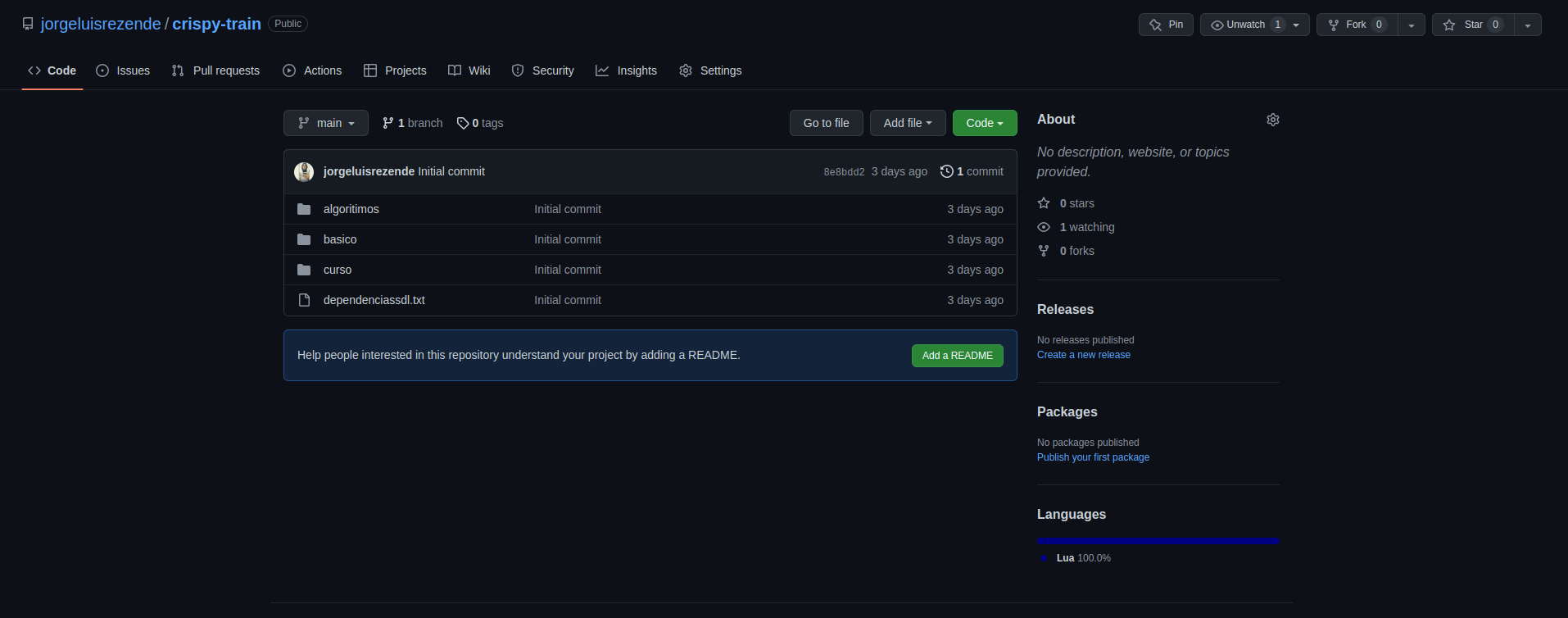Open the basico folder
The image size is (1568, 618).
tap(340, 239)
